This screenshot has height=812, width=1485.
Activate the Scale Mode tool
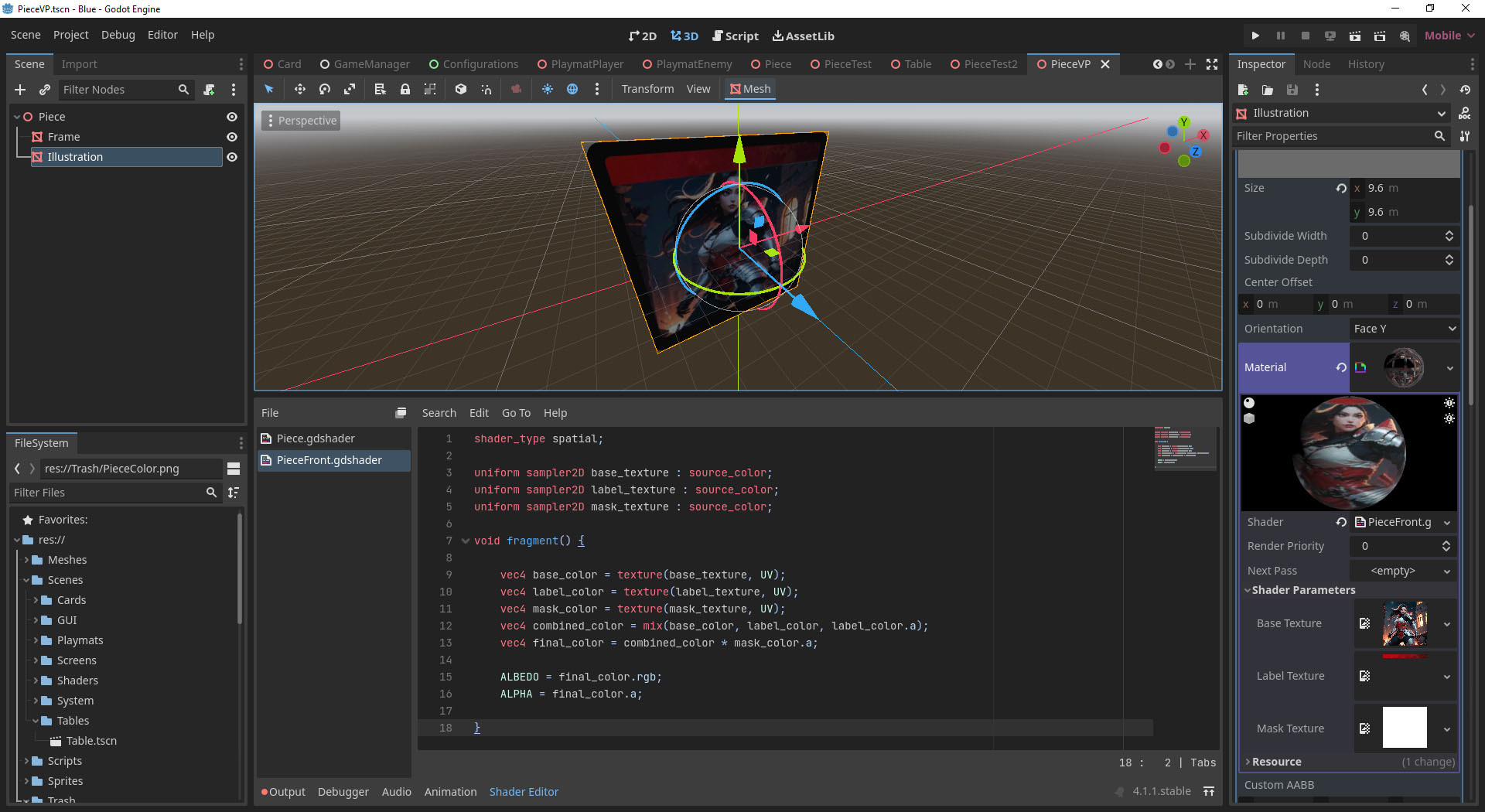coord(350,89)
